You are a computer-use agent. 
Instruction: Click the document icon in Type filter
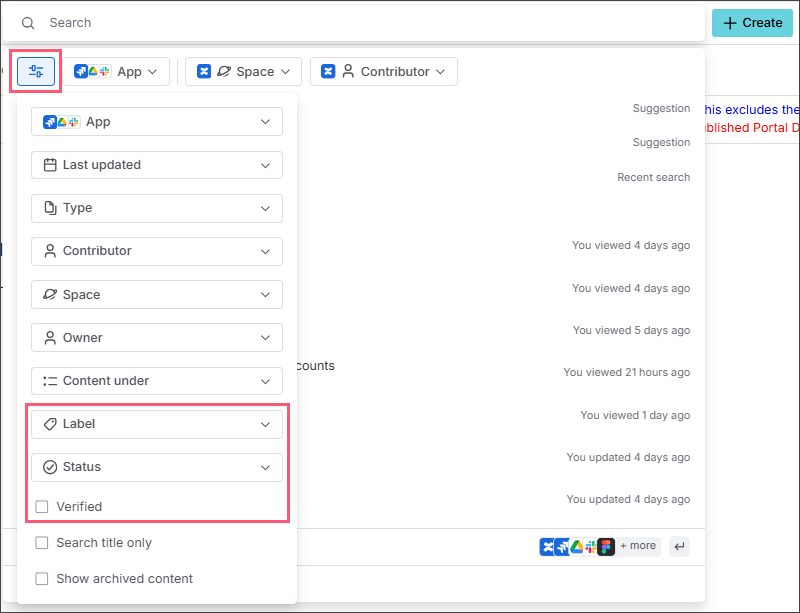point(50,208)
